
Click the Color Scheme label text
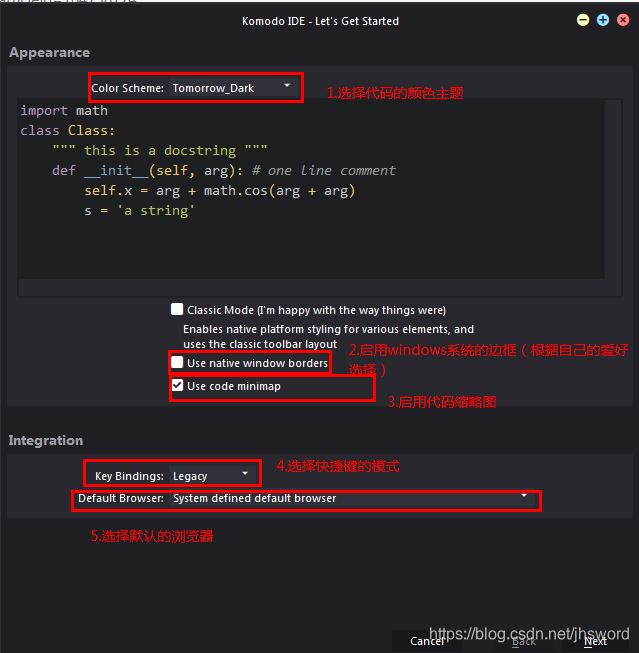127,88
